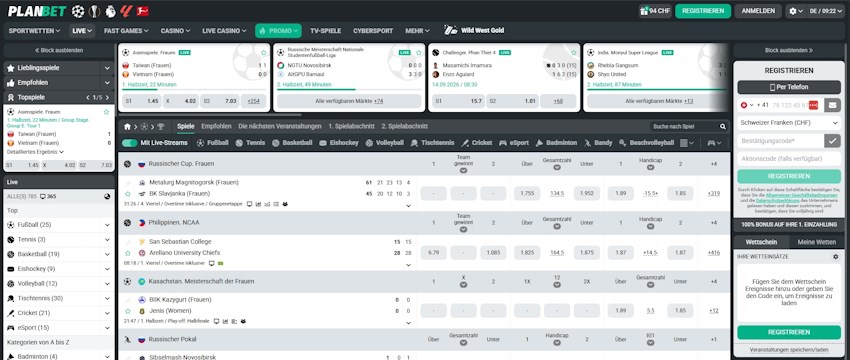Select email registration envelope icon
Screen dimensions: 850x360
[x=832, y=105]
